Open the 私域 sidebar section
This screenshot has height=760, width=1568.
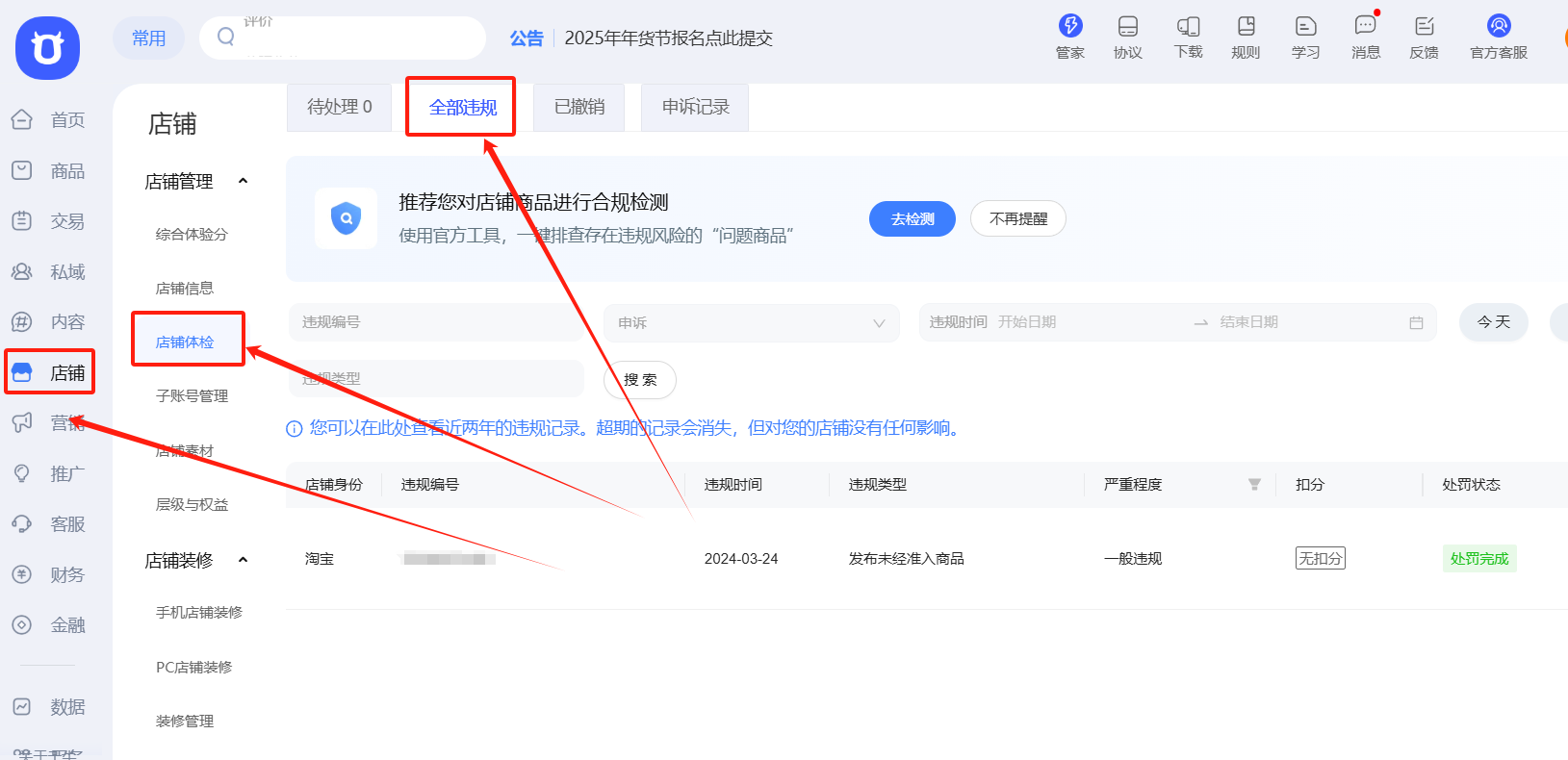tap(48, 272)
